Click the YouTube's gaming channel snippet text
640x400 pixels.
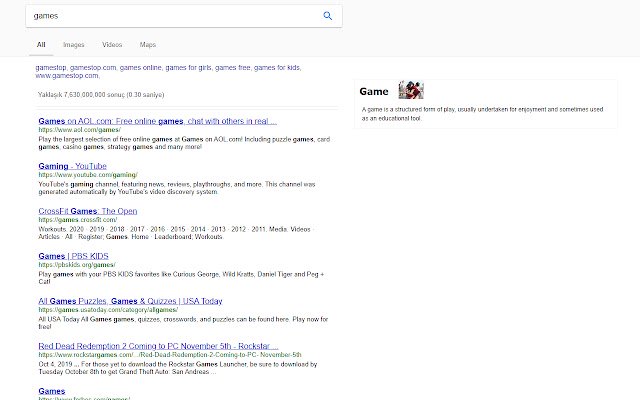click(x=177, y=188)
